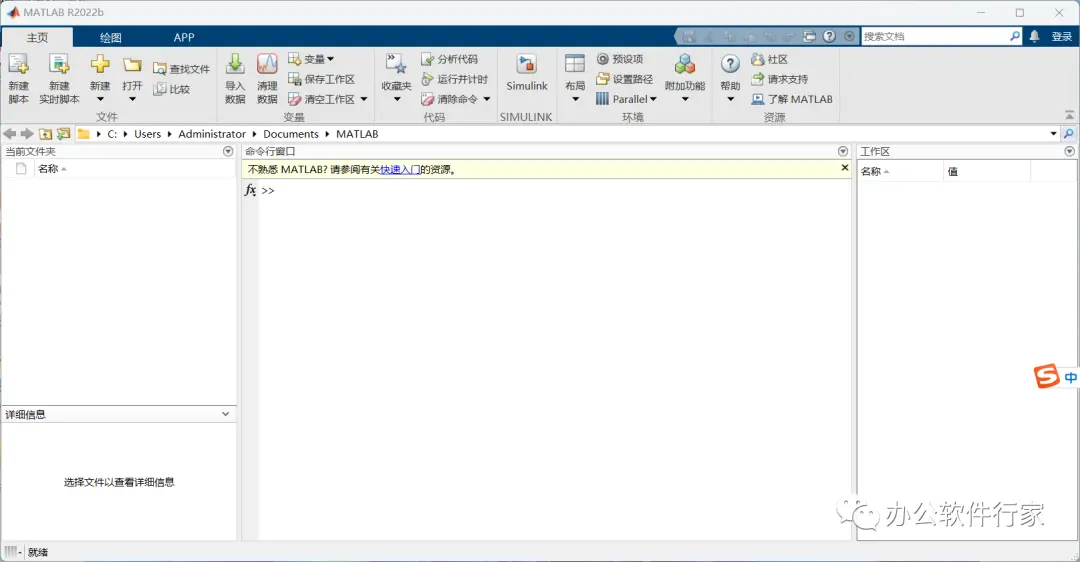Click the 新建脚本 (New Script) icon
This screenshot has height=562, width=1080.
tap(18, 66)
